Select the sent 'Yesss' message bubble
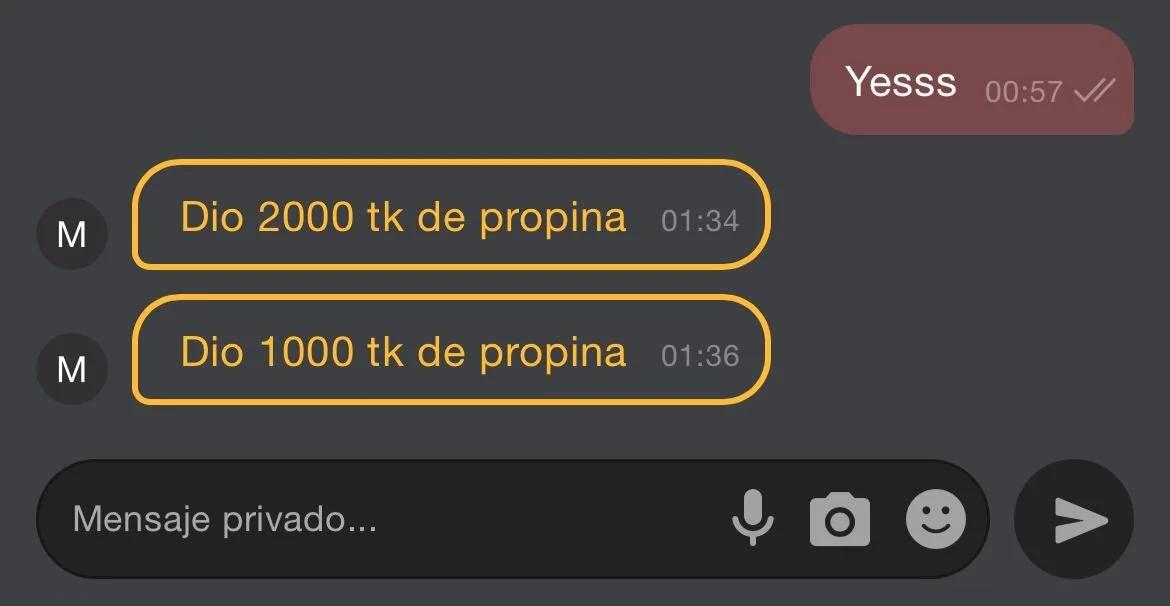Screen dimensions: 1170x606 (972, 79)
